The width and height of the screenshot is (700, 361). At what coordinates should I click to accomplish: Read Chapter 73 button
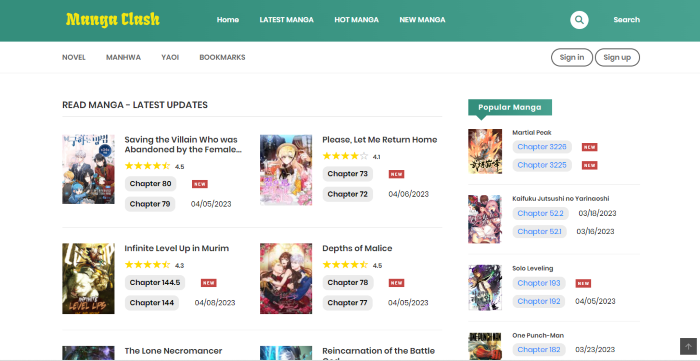point(348,174)
